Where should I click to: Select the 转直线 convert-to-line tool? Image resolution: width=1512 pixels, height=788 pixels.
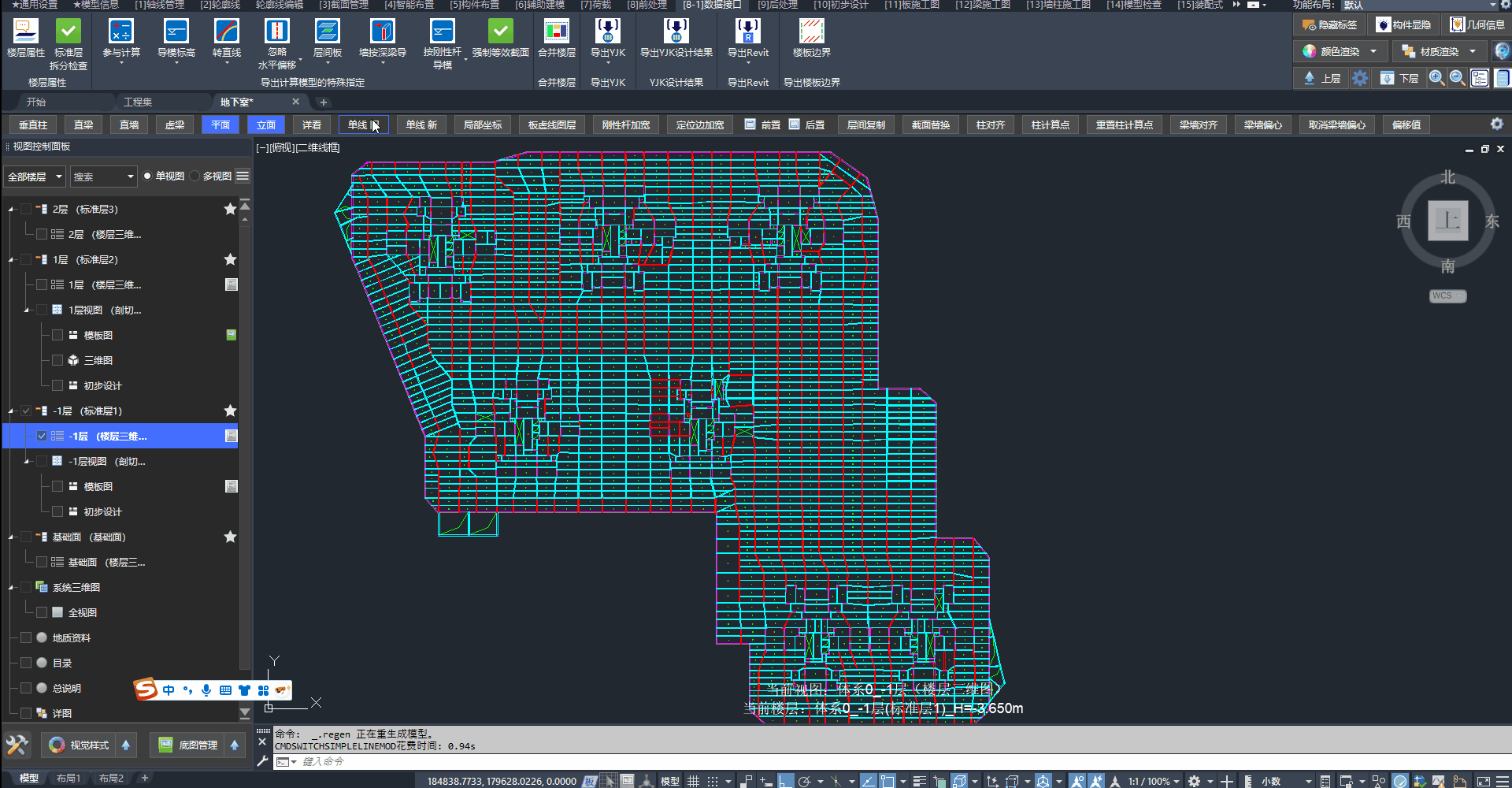coord(226,32)
